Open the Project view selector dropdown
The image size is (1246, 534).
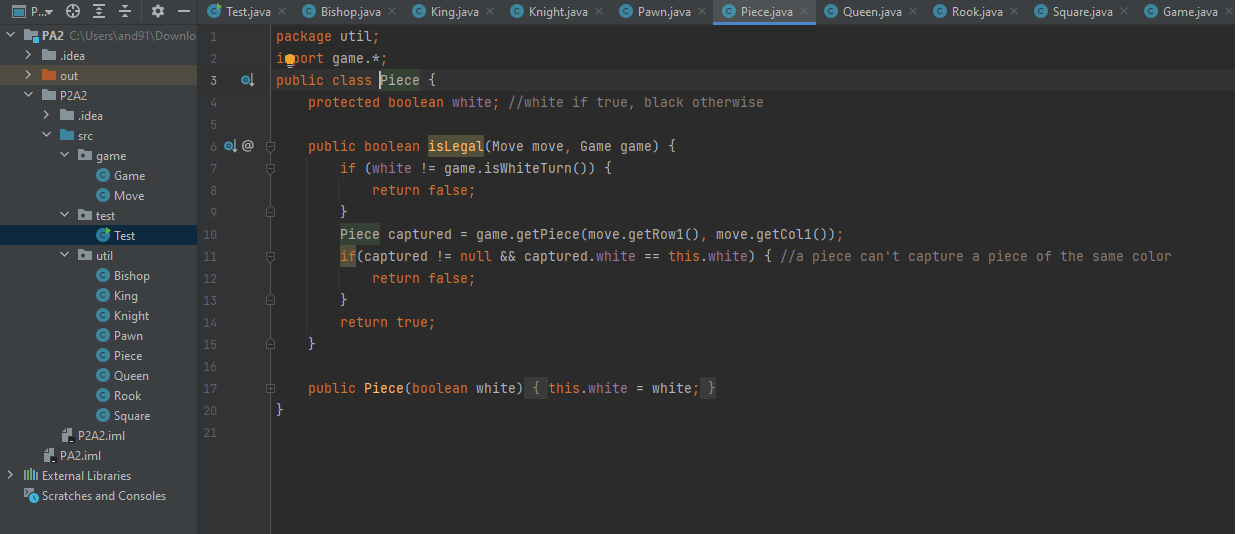tap(34, 12)
